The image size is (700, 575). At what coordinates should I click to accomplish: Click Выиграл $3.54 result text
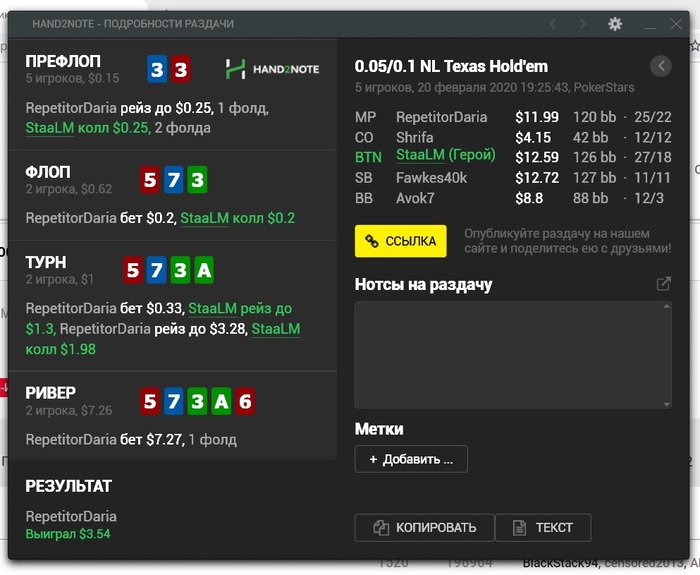point(68,534)
